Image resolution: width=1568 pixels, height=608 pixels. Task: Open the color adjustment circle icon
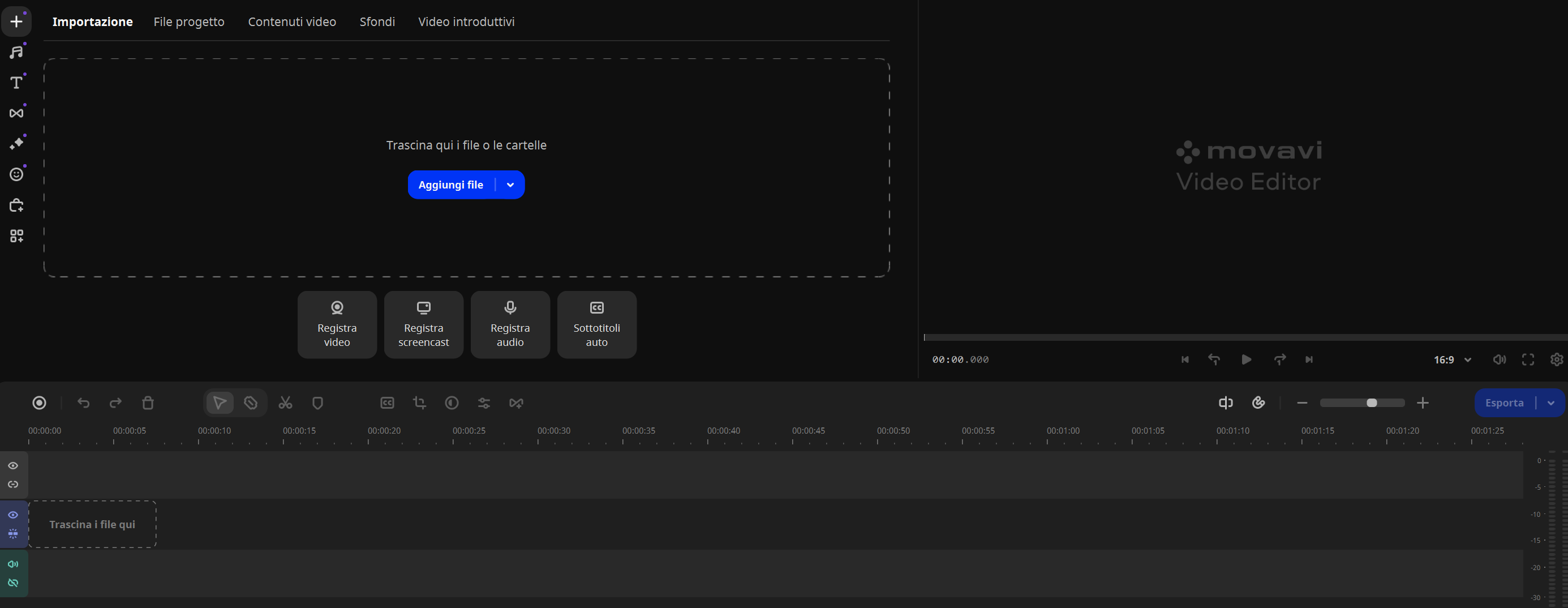click(x=452, y=403)
